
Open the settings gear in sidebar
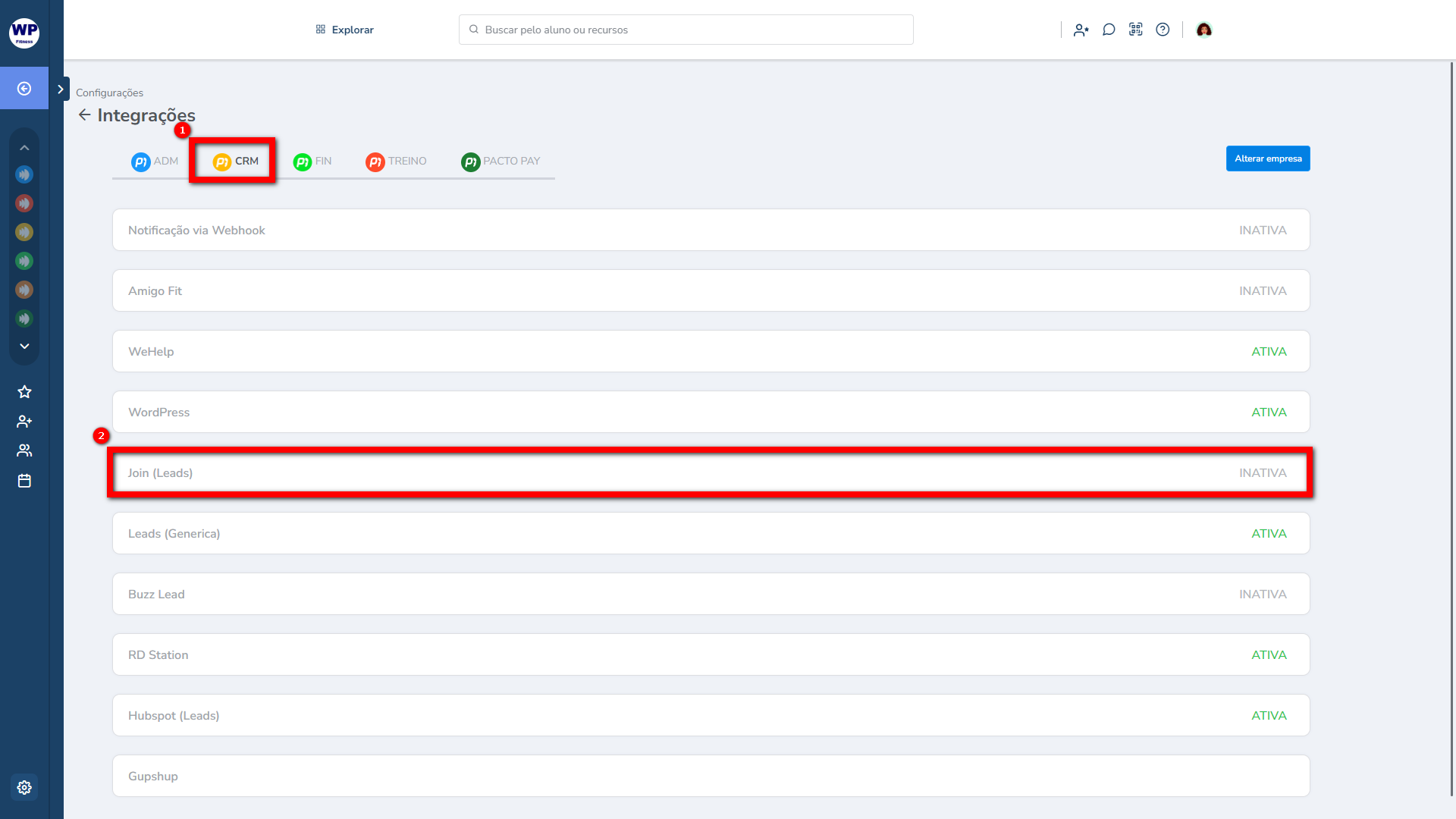[24, 787]
